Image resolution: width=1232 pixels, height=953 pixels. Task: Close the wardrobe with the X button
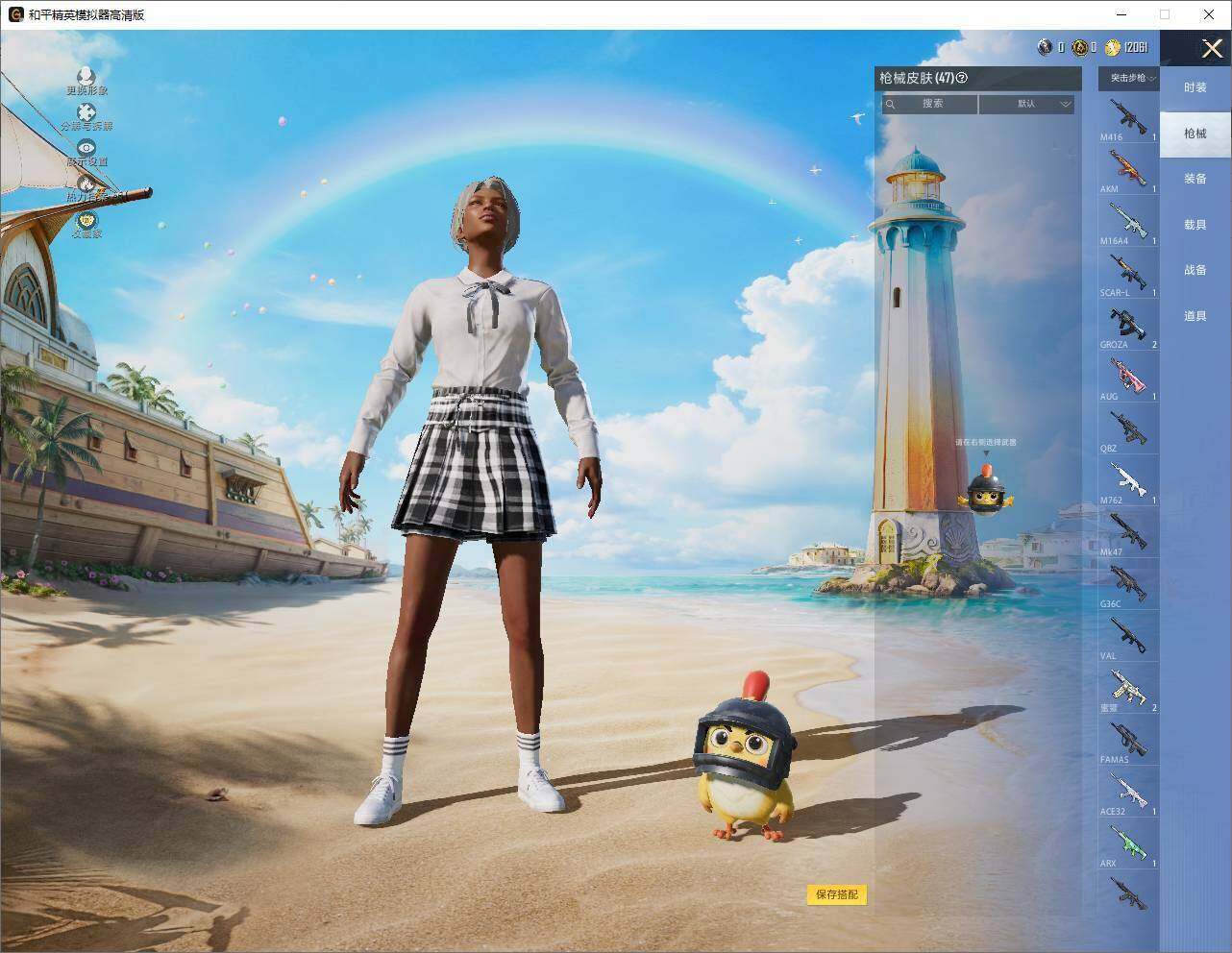[x=1212, y=48]
